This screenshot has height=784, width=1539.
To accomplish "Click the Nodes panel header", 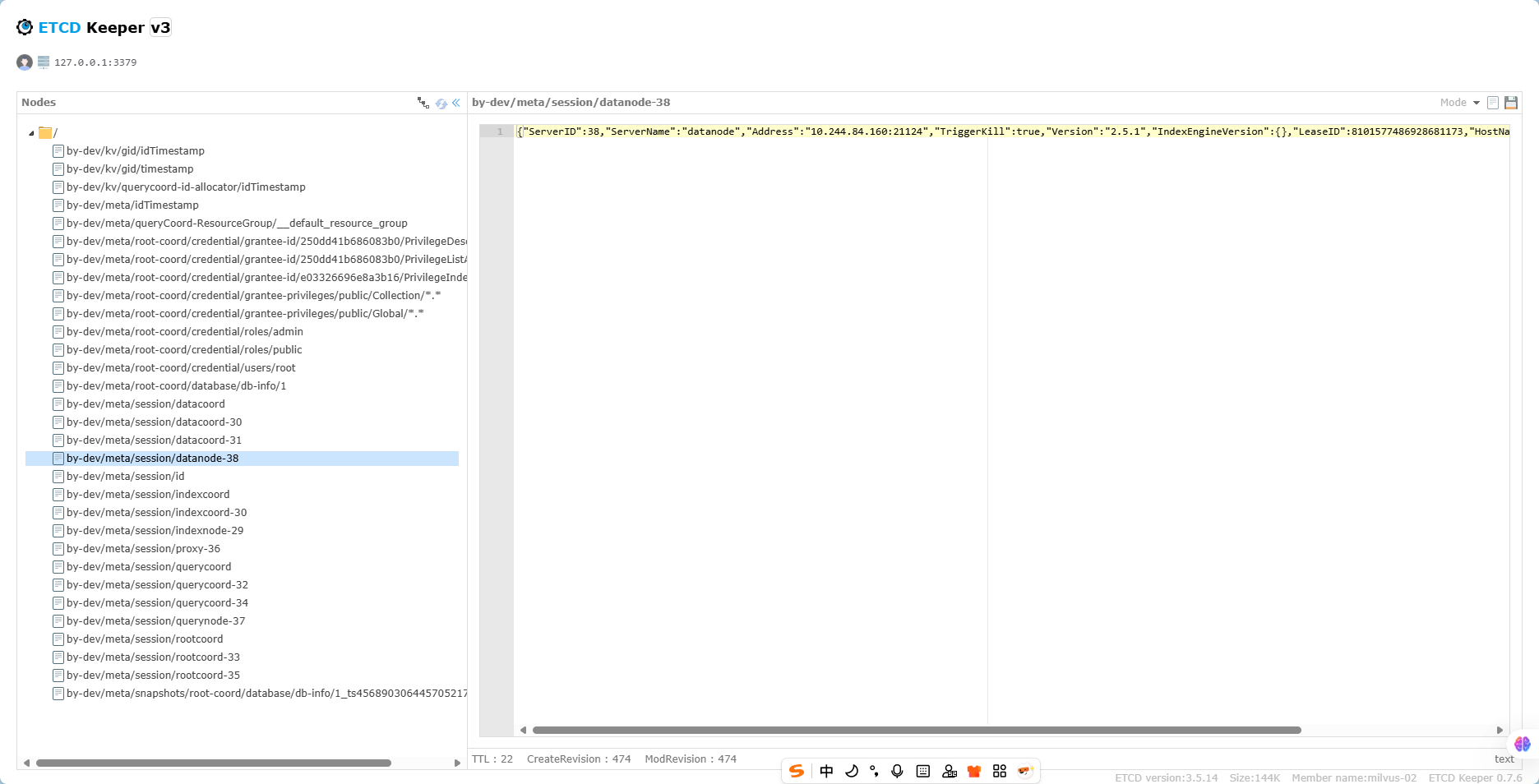I will (x=39, y=102).
